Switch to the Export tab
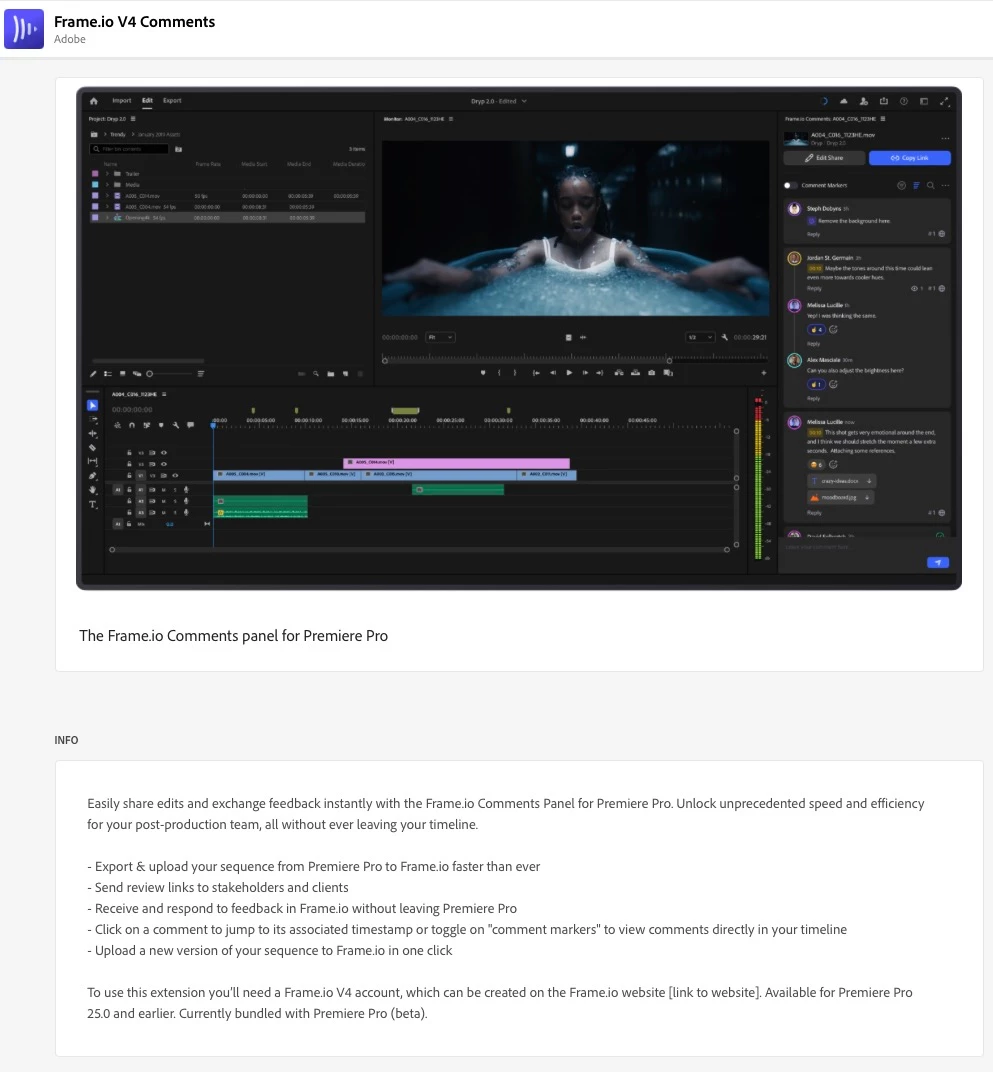993x1072 pixels. coord(172,100)
